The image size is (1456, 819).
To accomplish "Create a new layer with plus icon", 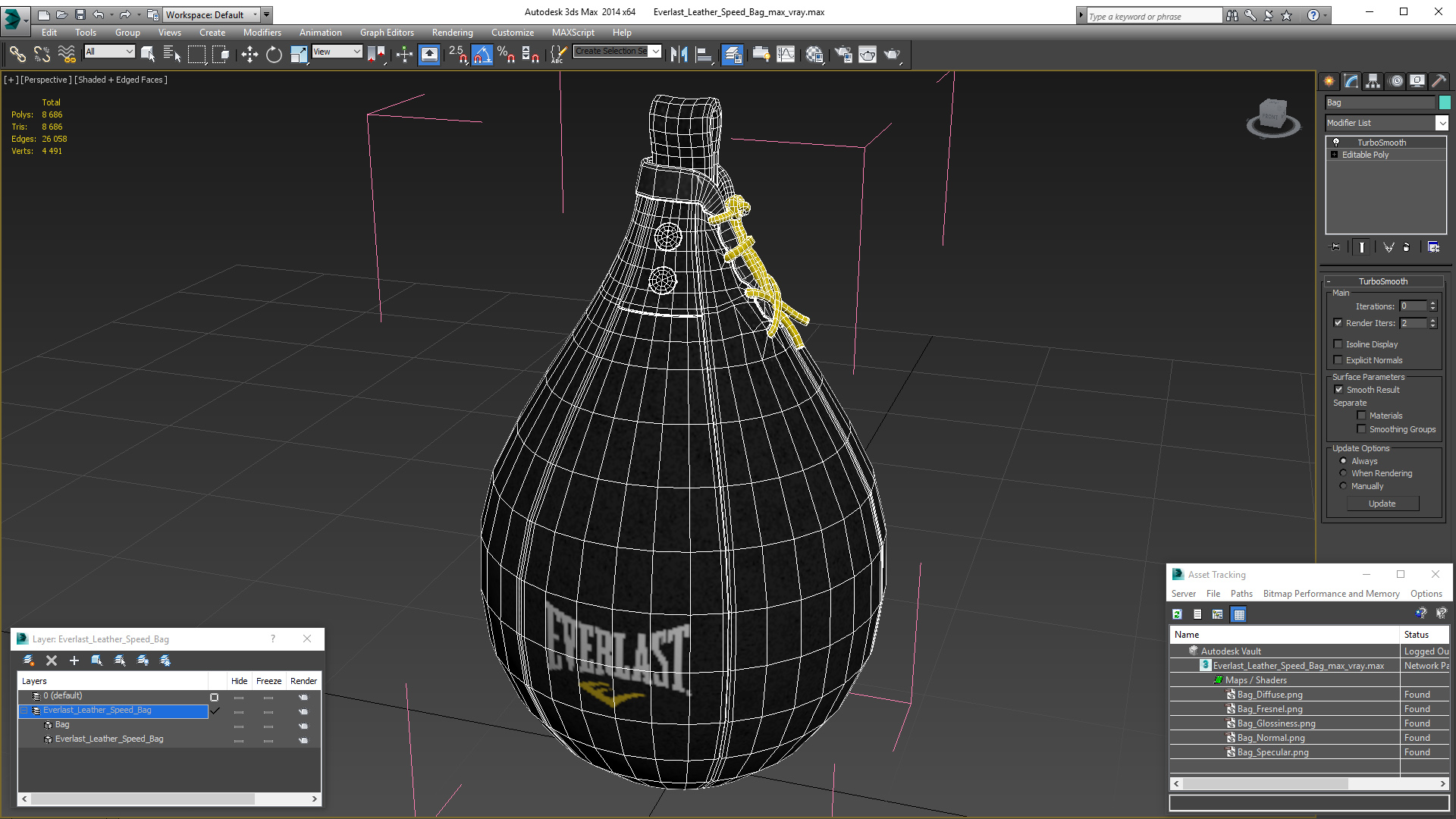I will point(74,661).
